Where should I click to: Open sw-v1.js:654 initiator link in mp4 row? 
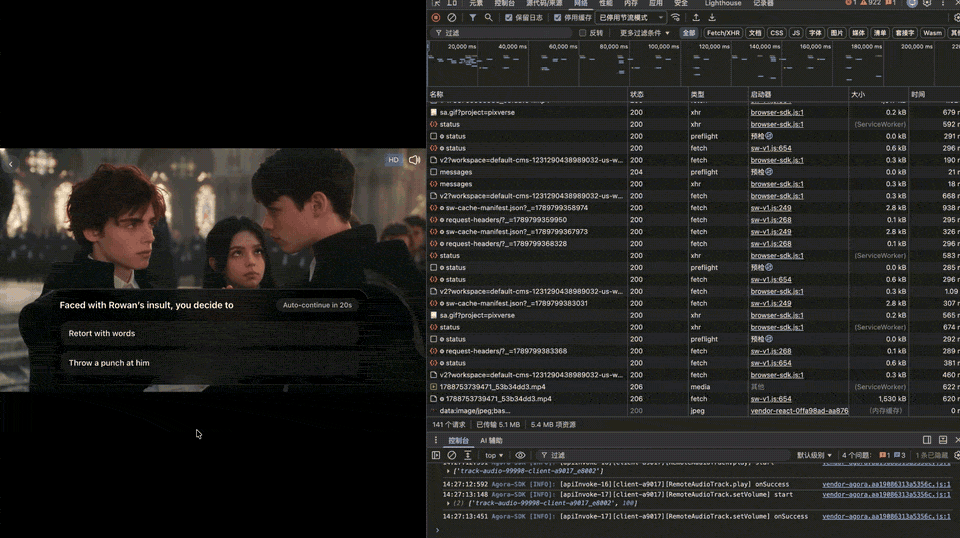(x=771, y=398)
